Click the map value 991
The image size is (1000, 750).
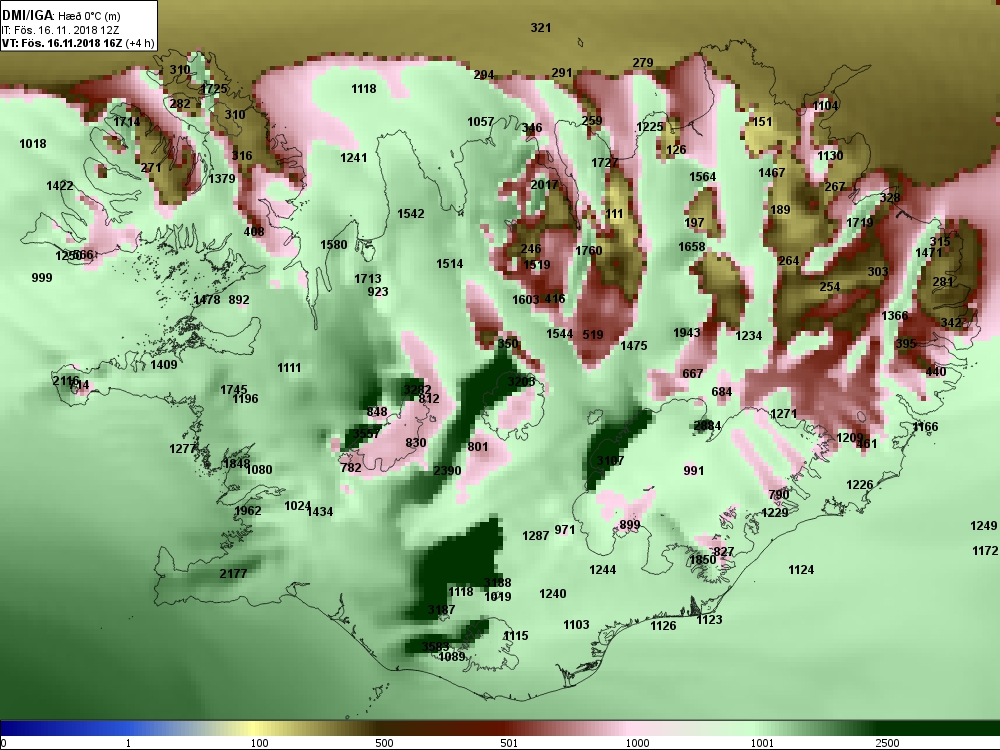[694, 471]
